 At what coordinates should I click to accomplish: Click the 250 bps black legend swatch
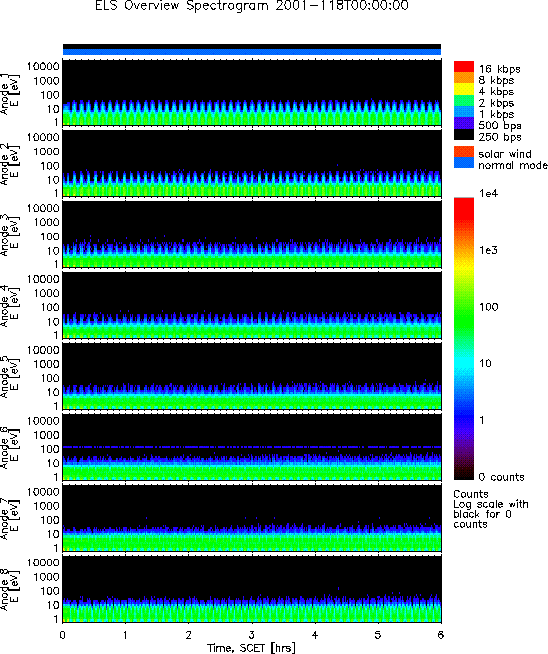[464, 134]
